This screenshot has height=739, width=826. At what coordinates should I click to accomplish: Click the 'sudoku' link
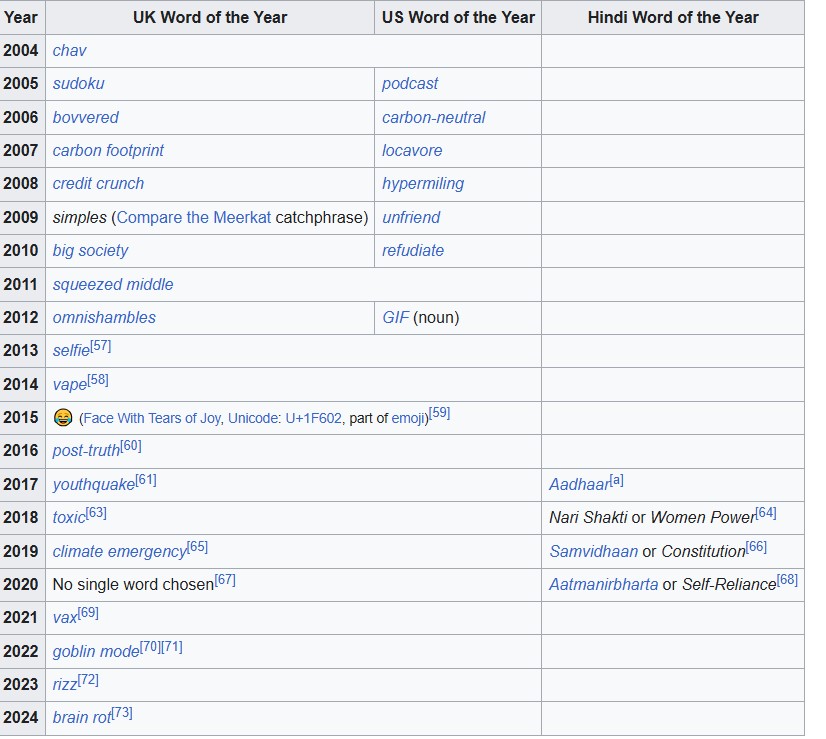pyautogui.click(x=78, y=84)
